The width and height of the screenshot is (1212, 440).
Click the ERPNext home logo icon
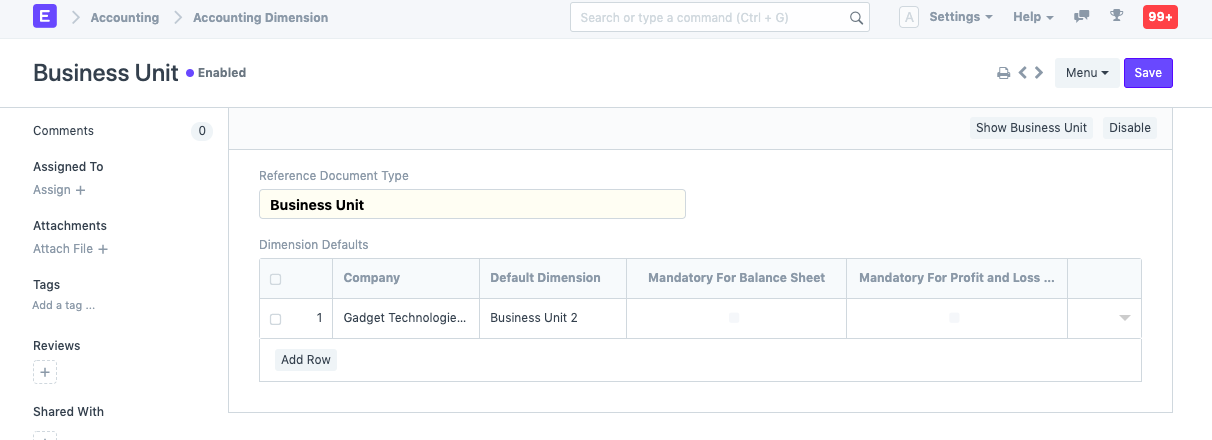pos(45,17)
